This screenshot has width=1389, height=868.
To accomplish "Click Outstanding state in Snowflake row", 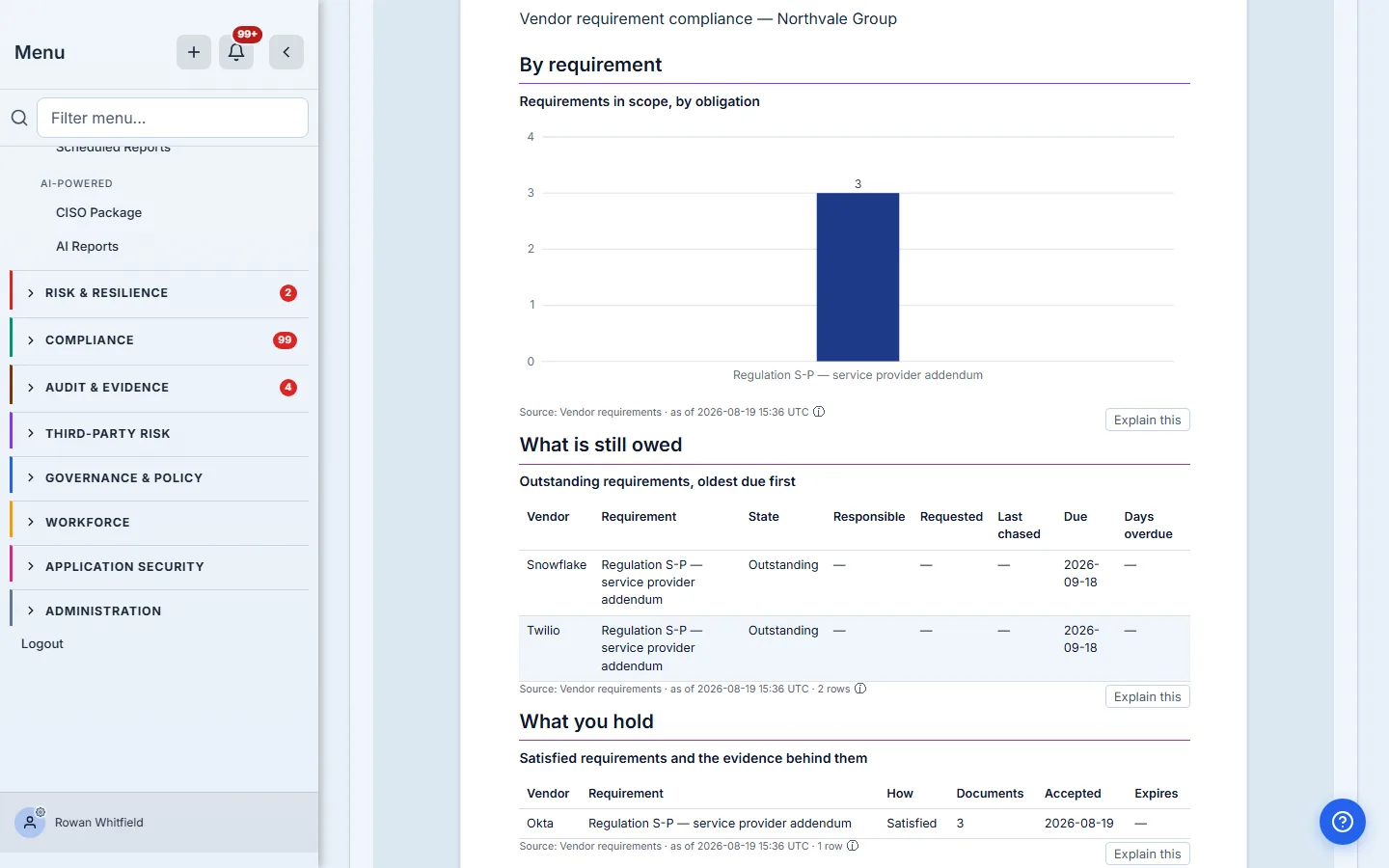I will [x=783, y=565].
